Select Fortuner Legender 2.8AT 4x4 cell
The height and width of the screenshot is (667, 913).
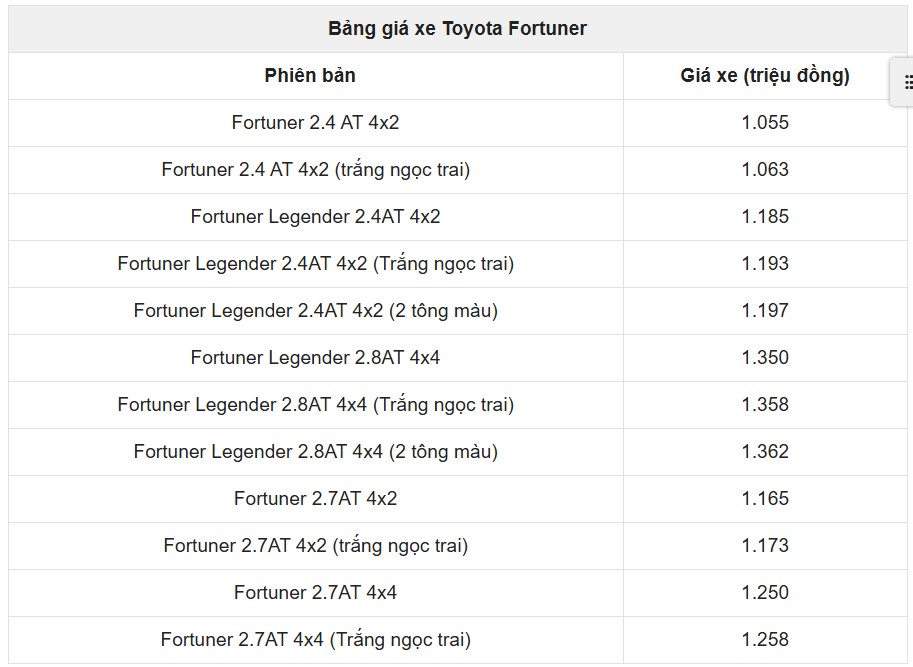(316, 357)
